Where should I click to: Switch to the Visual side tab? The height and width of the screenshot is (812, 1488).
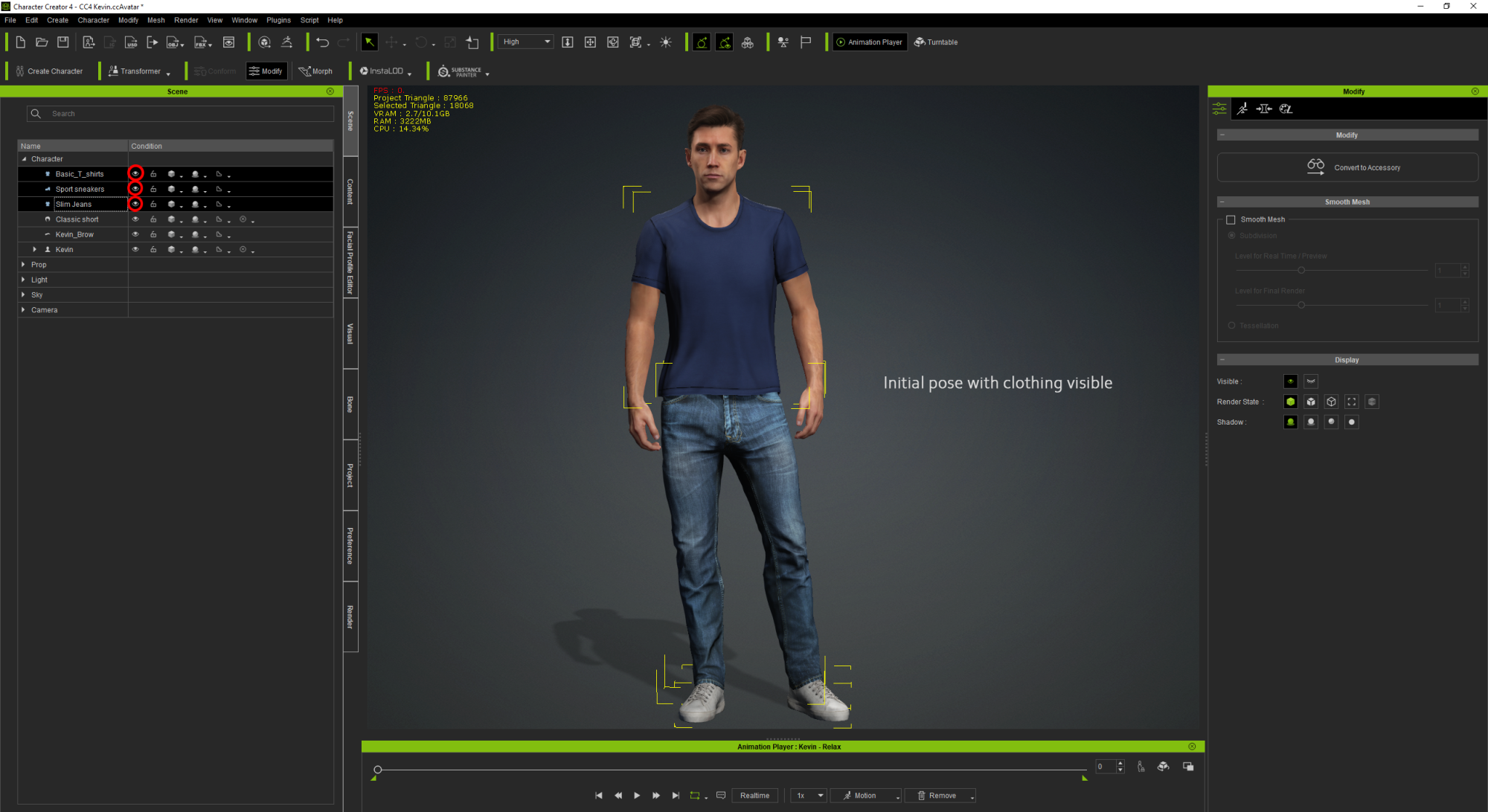(x=350, y=334)
